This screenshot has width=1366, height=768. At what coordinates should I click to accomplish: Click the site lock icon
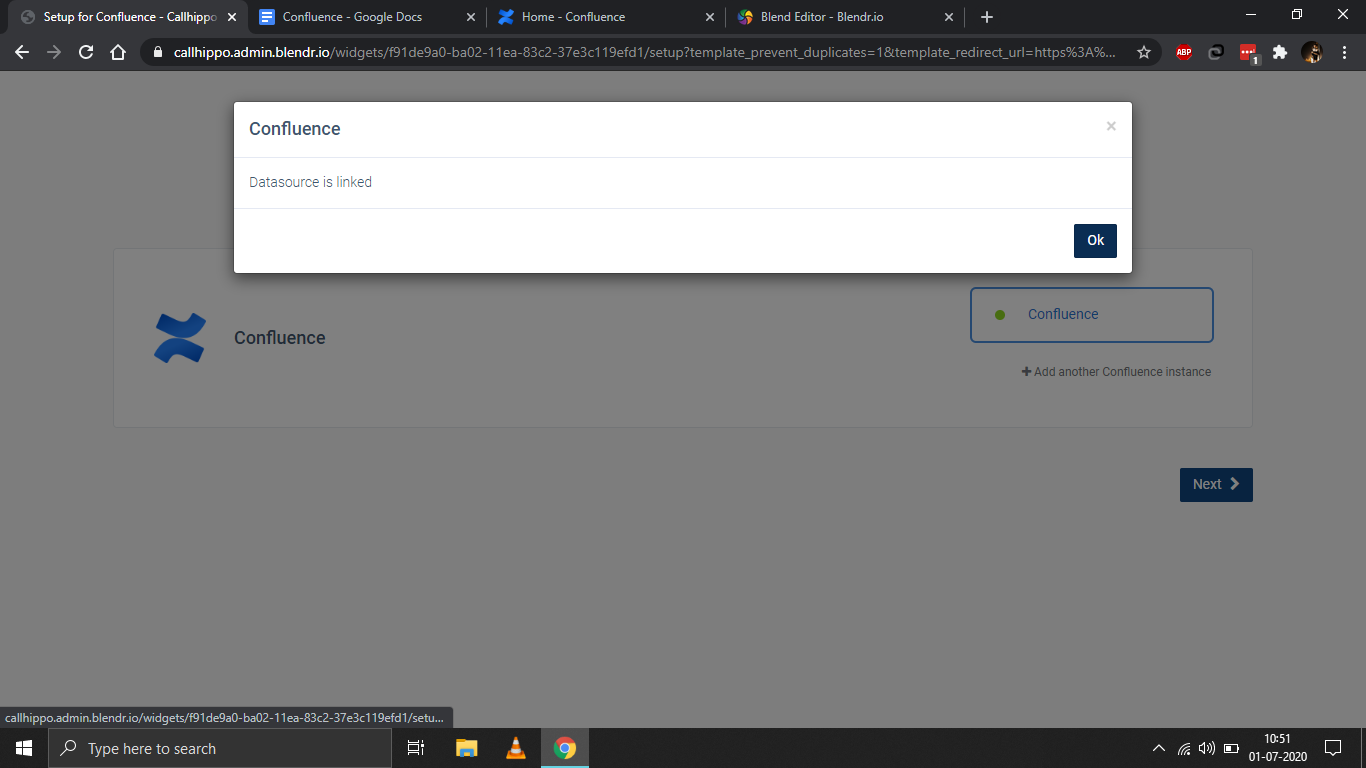point(158,52)
